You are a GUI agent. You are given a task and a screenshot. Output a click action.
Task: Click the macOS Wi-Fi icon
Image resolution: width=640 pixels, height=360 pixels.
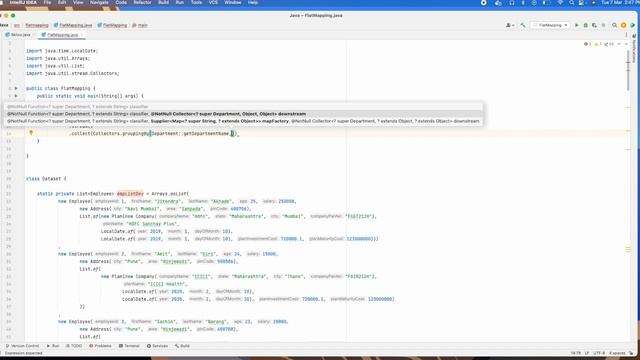[x=560, y=2]
